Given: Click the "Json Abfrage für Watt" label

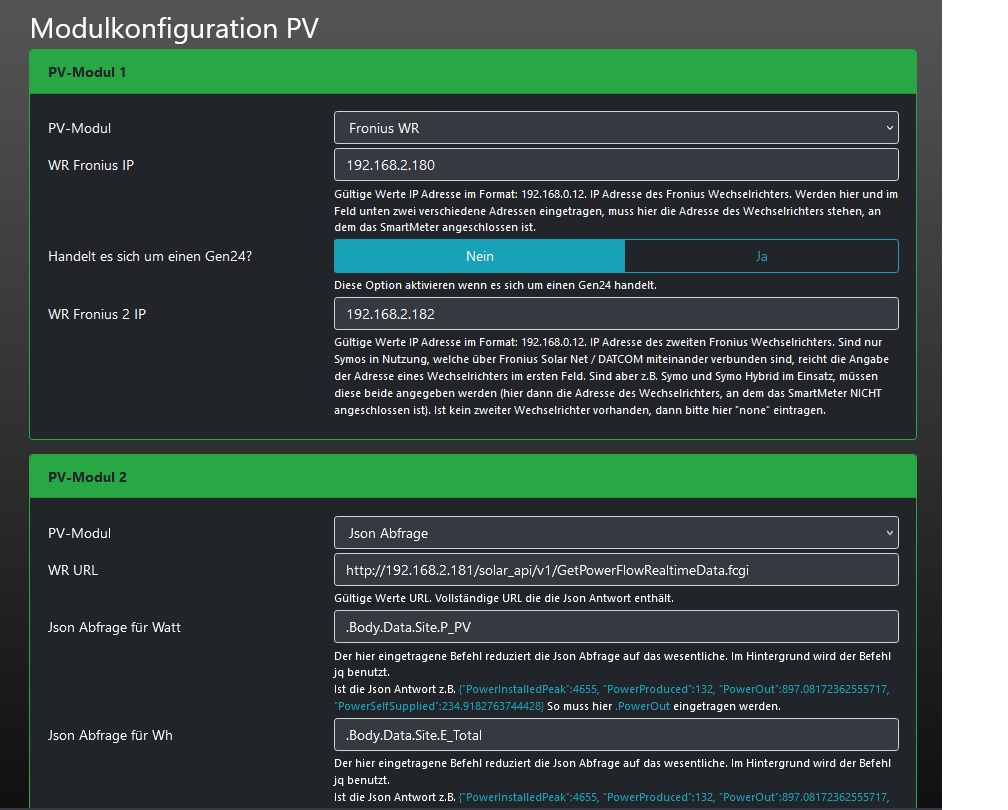Looking at the screenshot, I should 114,627.
